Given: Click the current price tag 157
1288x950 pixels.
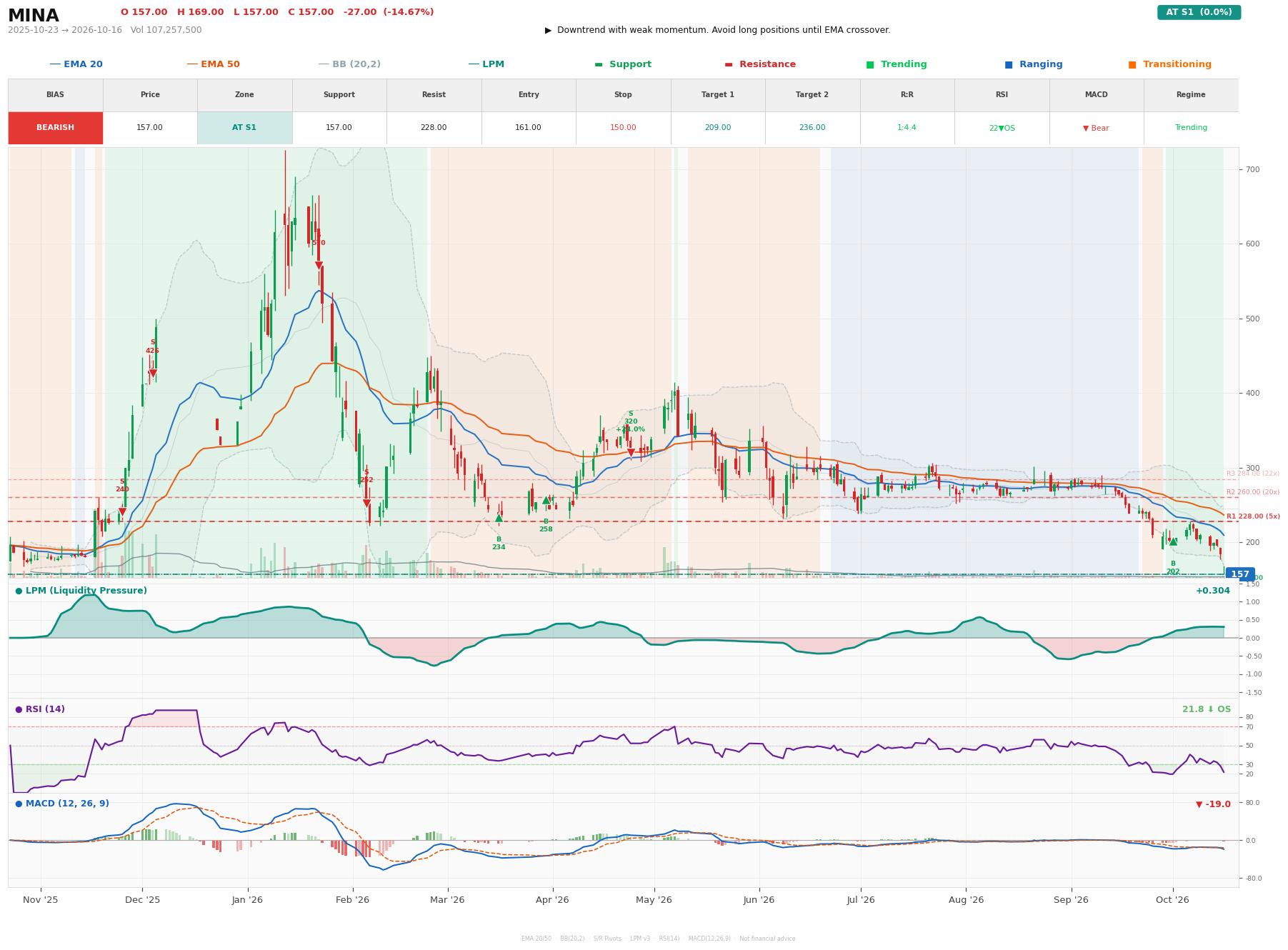Looking at the screenshot, I should click(x=1240, y=574).
